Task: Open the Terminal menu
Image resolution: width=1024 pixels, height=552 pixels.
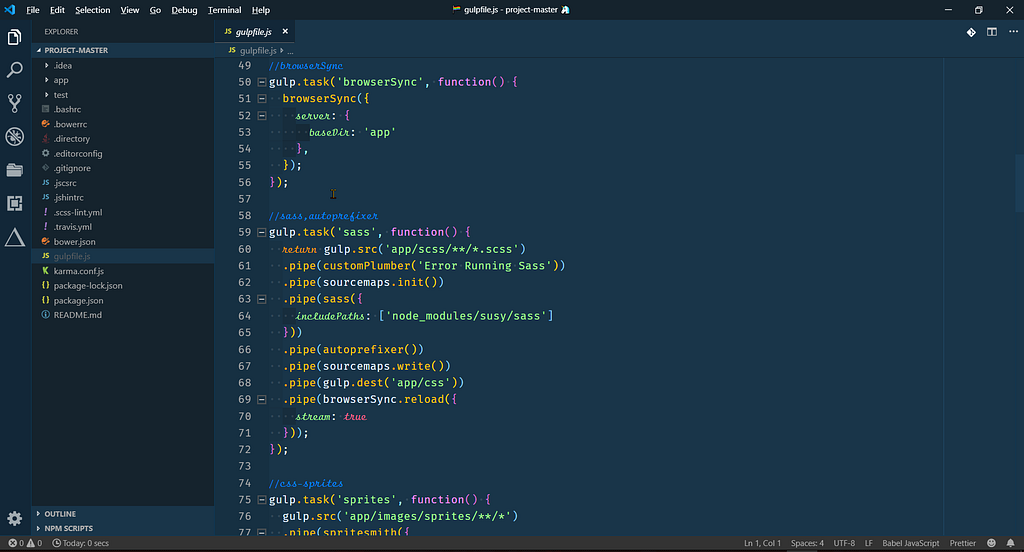Action: pyautogui.click(x=224, y=10)
